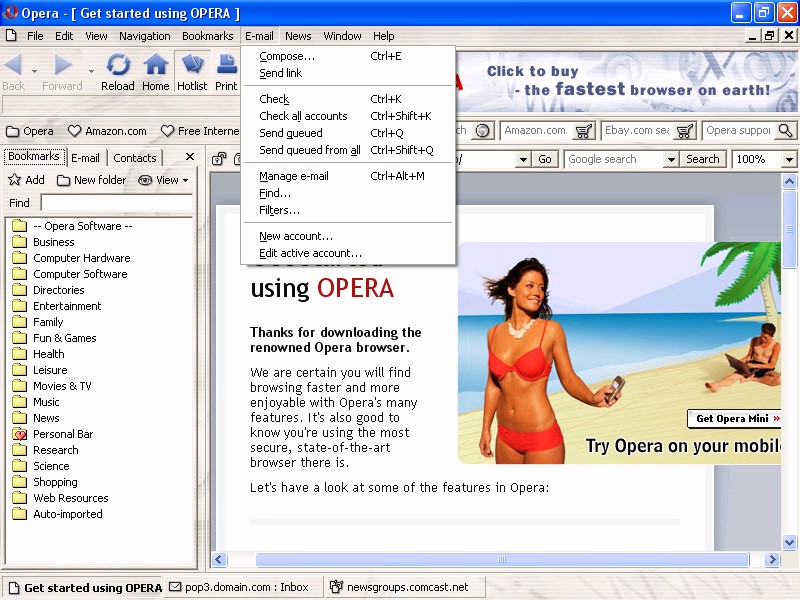Select Check all accounts
The width and height of the screenshot is (800, 600).
[348, 116]
